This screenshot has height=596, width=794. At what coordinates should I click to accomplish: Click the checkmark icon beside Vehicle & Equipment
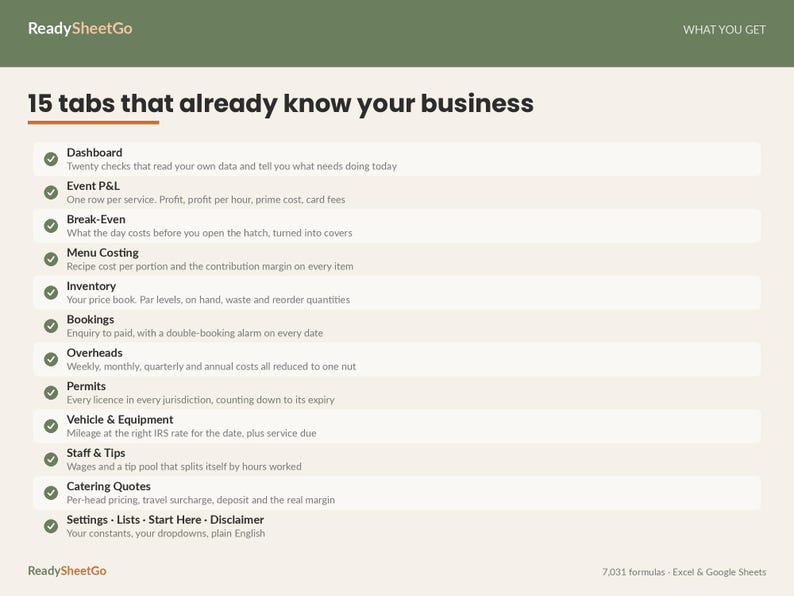[51, 426]
